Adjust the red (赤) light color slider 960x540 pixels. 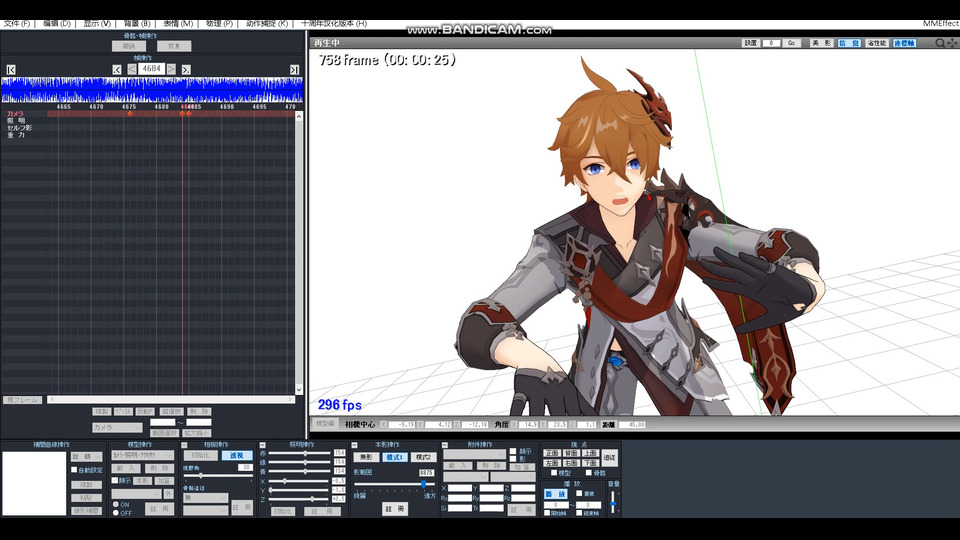(x=299, y=454)
